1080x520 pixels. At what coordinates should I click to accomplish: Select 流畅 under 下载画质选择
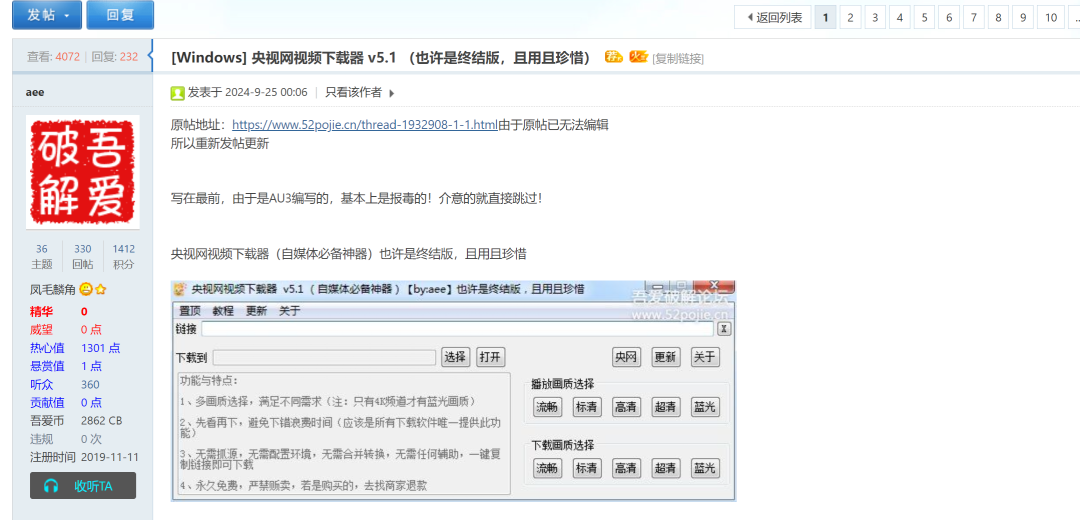(x=548, y=468)
